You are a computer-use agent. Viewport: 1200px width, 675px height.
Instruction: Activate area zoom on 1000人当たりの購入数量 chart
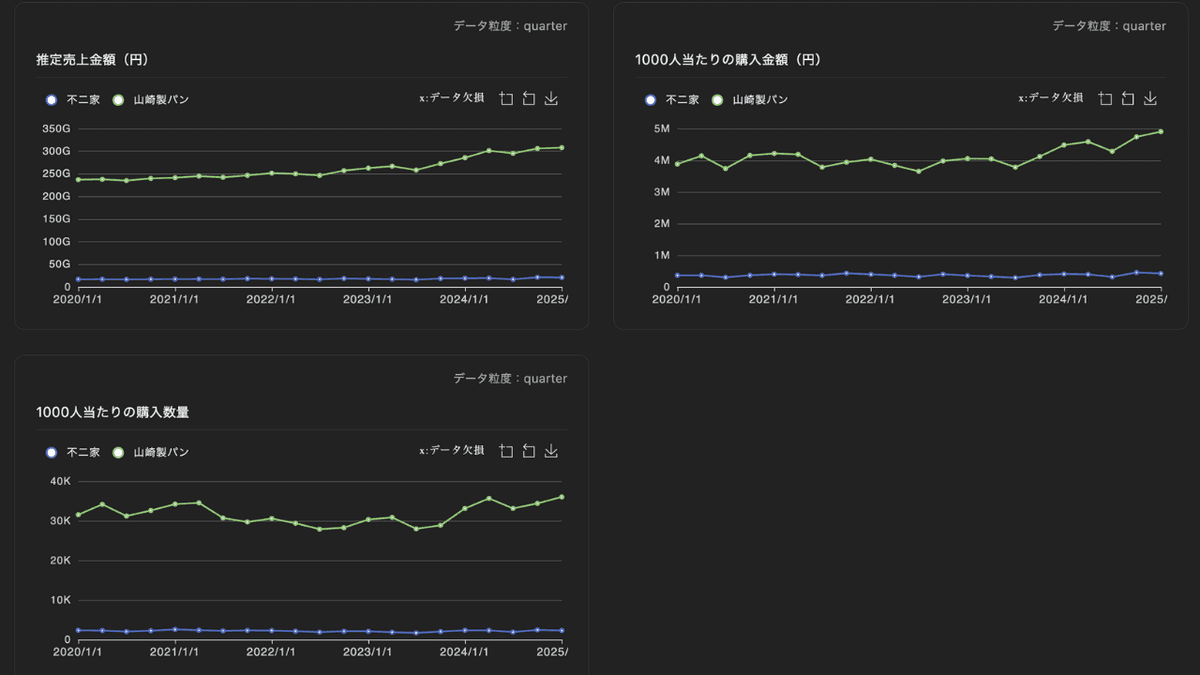[506, 451]
